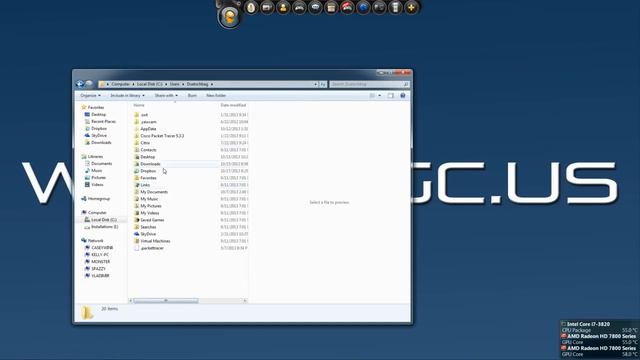Launch the red cap dock icon
This screenshot has height=360, width=640.
(x=347, y=7)
